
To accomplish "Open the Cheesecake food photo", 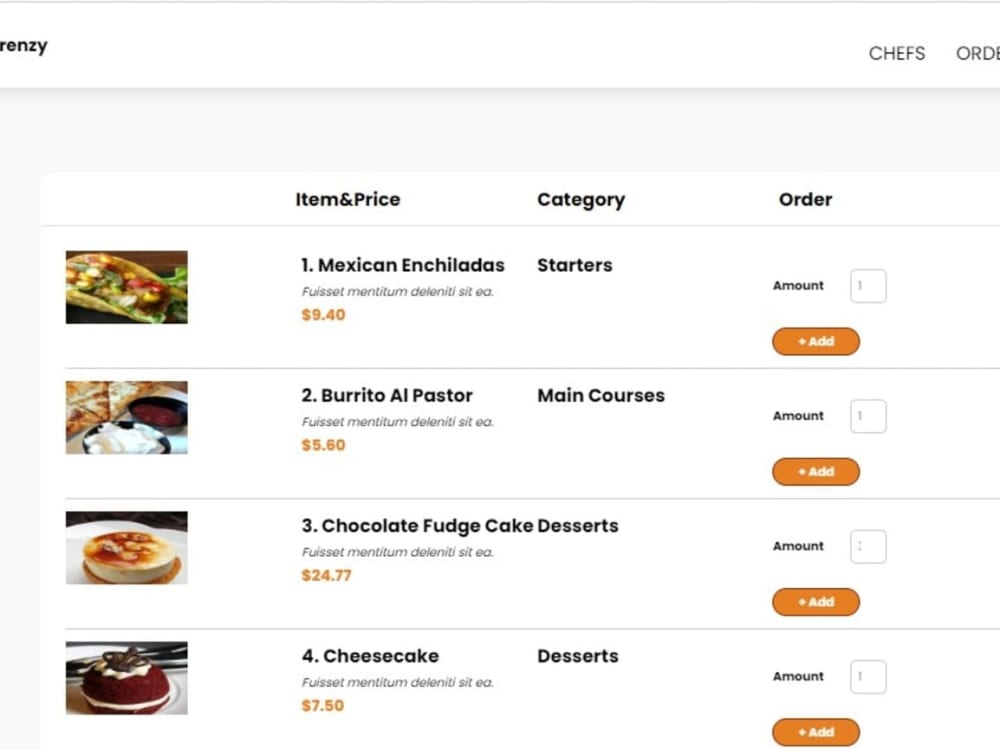I will (x=126, y=677).
